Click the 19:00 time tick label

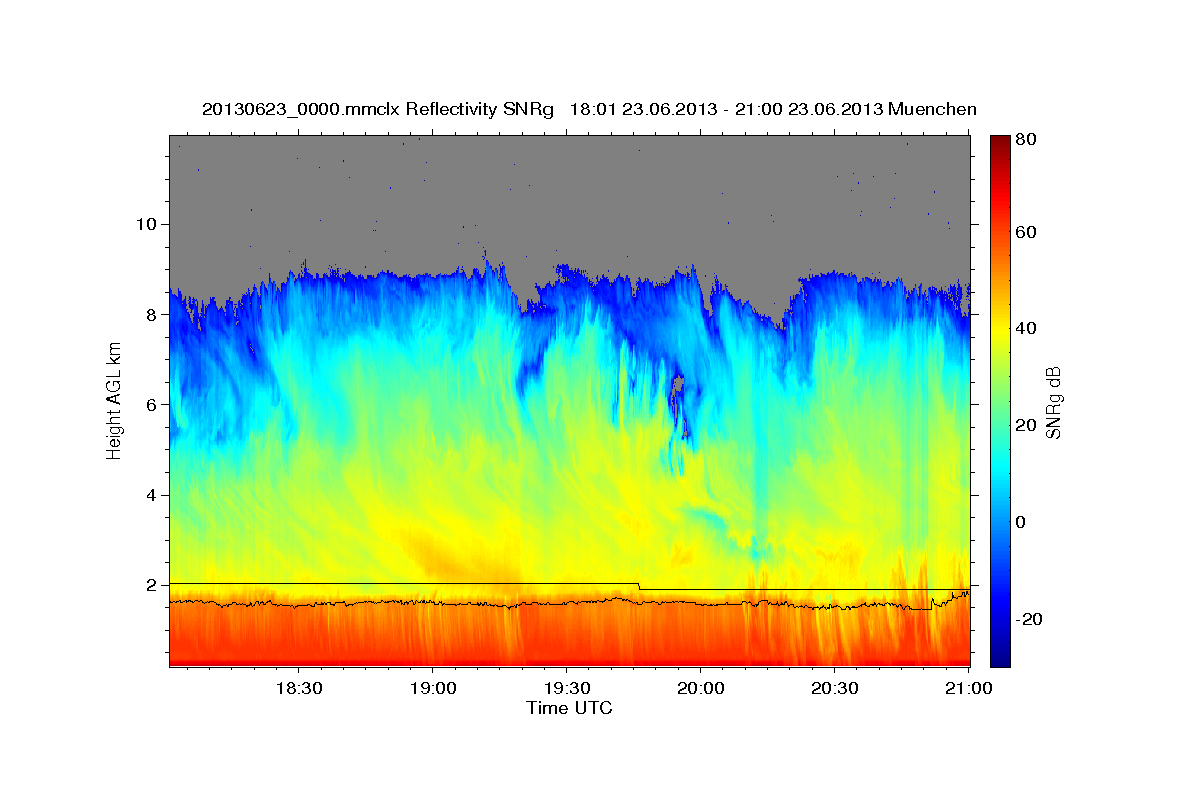point(433,689)
